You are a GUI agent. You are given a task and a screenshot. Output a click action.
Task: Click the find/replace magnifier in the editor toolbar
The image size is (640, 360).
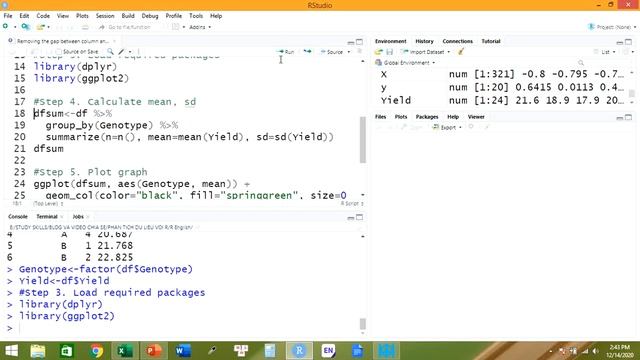[x=110, y=52]
